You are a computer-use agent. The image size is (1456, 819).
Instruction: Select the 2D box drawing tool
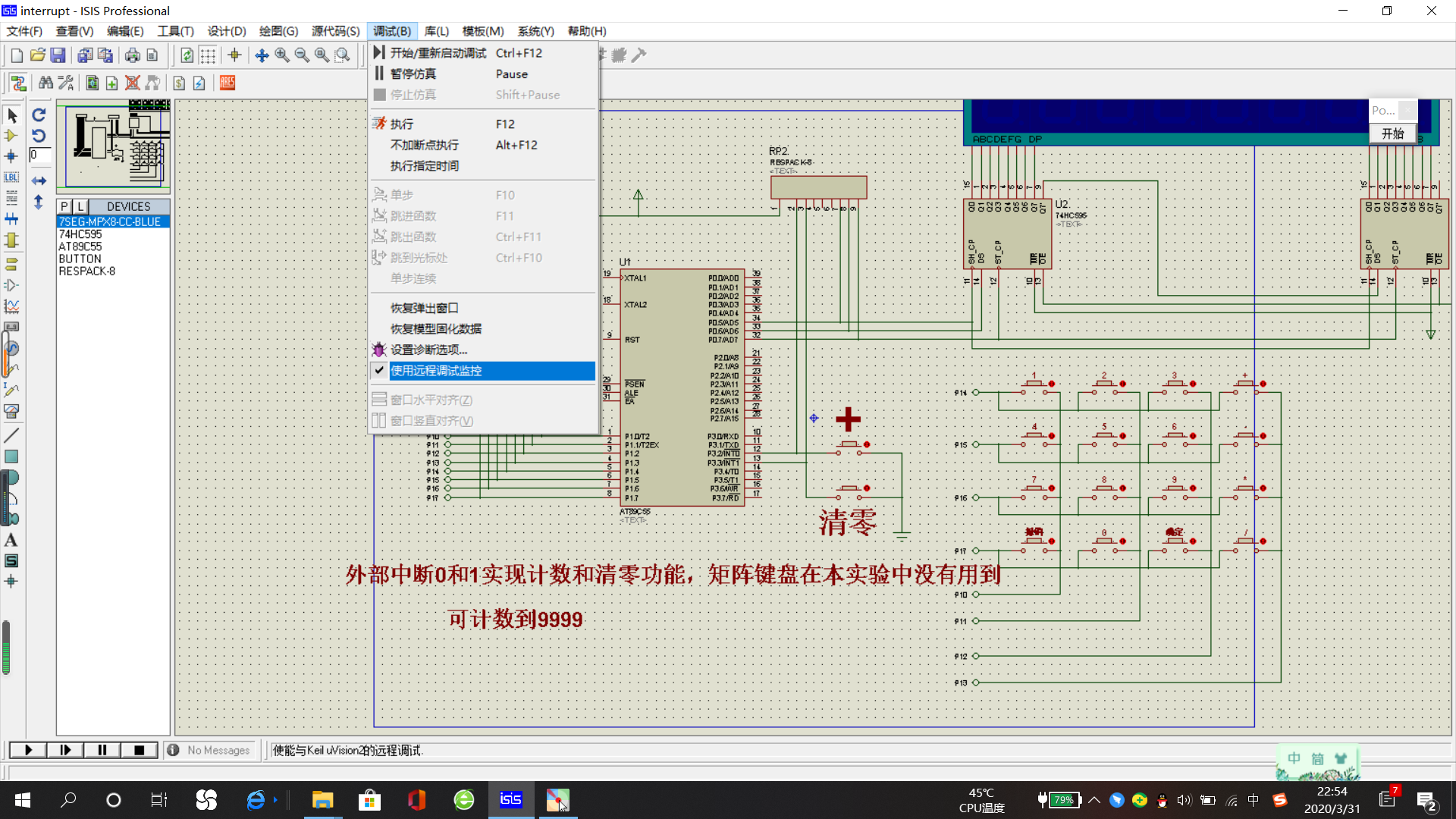click(x=11, y=457)
